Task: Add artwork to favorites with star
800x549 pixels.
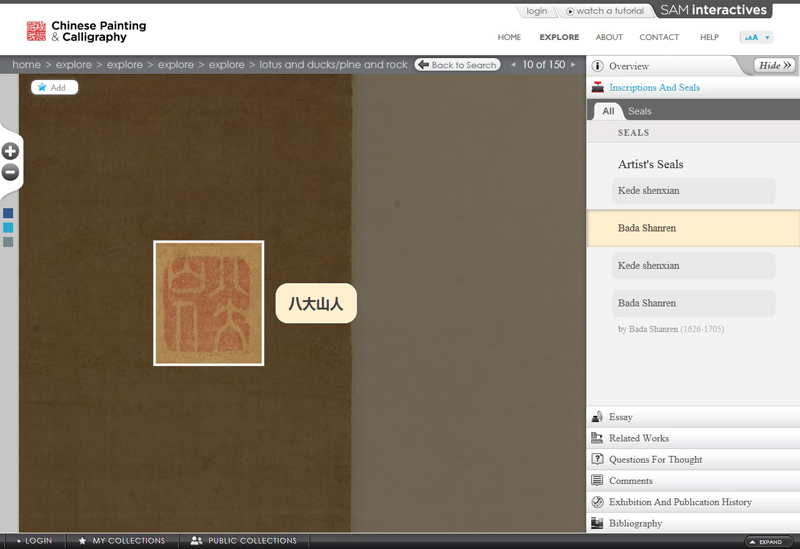Action: (x=54, y=87)
